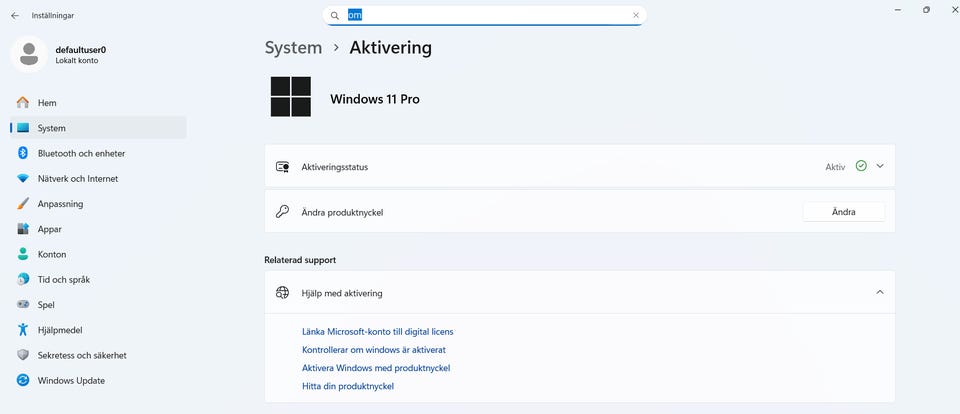This screenshot has width=960, height=414.
Task: Open Nätverk och Internet wifi icon
Action: click(x=23, y=178)
